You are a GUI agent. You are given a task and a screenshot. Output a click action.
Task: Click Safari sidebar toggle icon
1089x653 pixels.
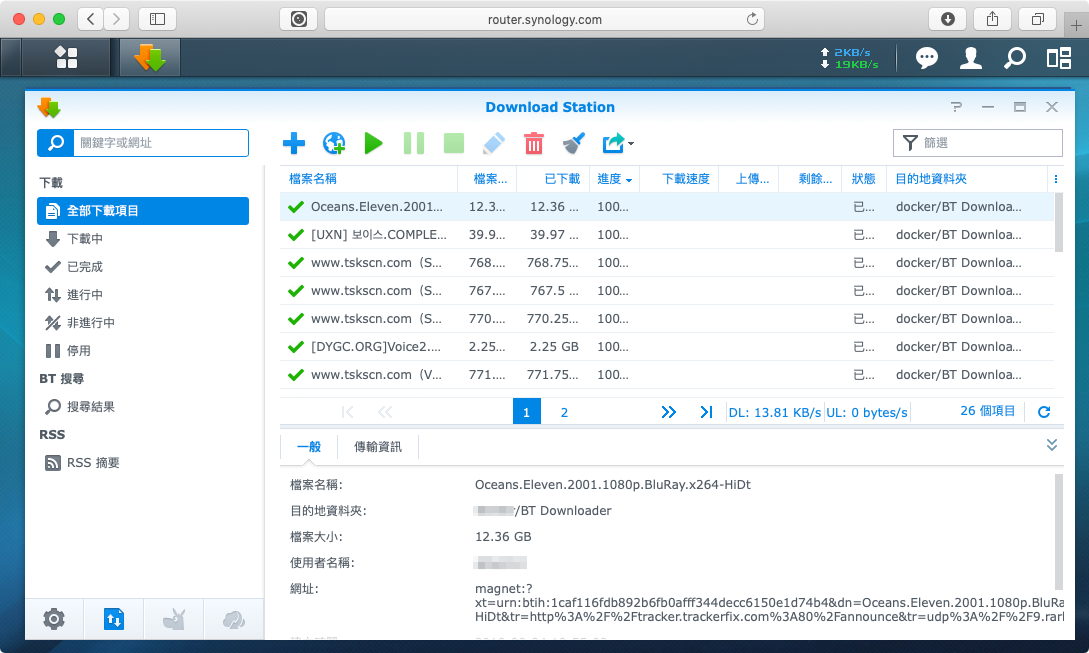pos(158,19)
